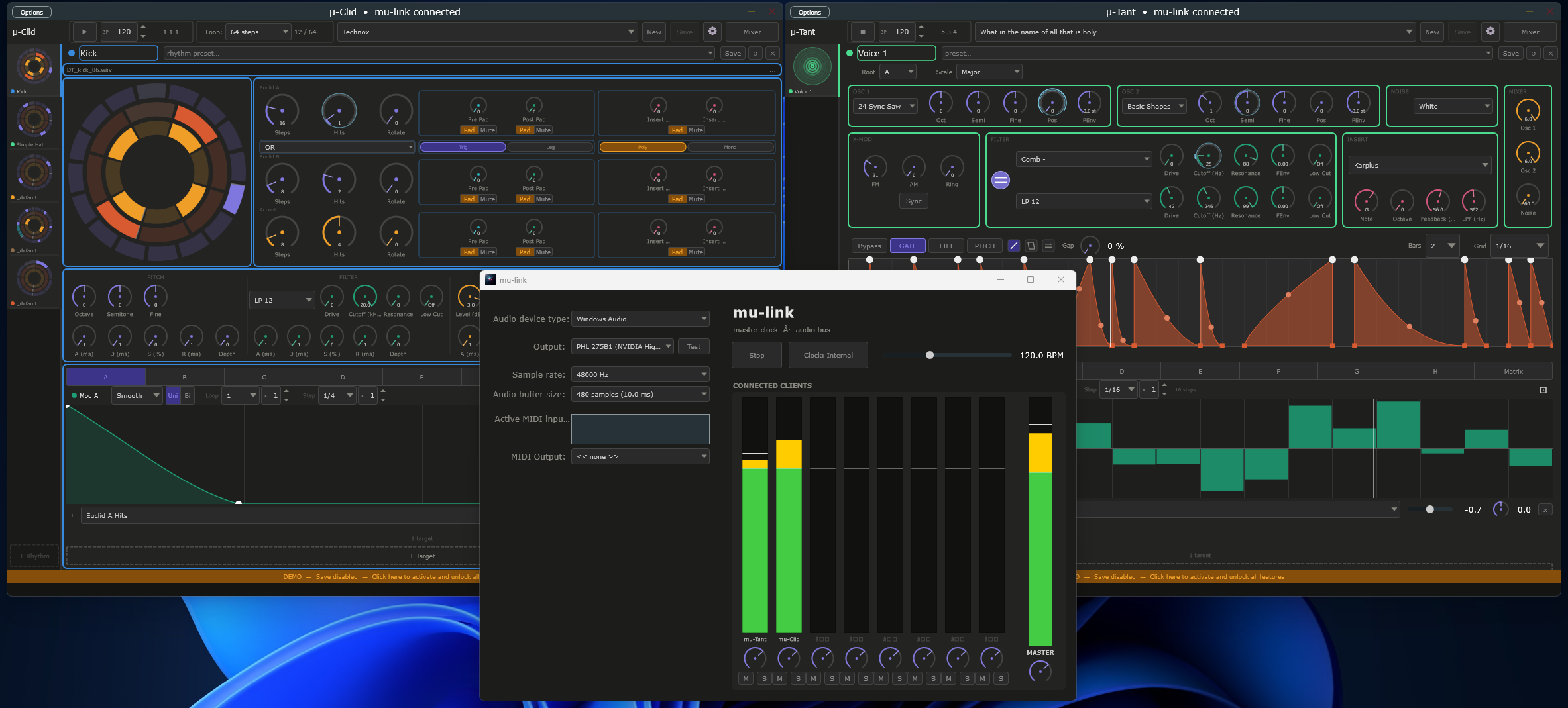Open µ-Tant settings gear
The width and height of the screenshot is (1568, 708).
pyautogui.click(x=1490, y=31)
